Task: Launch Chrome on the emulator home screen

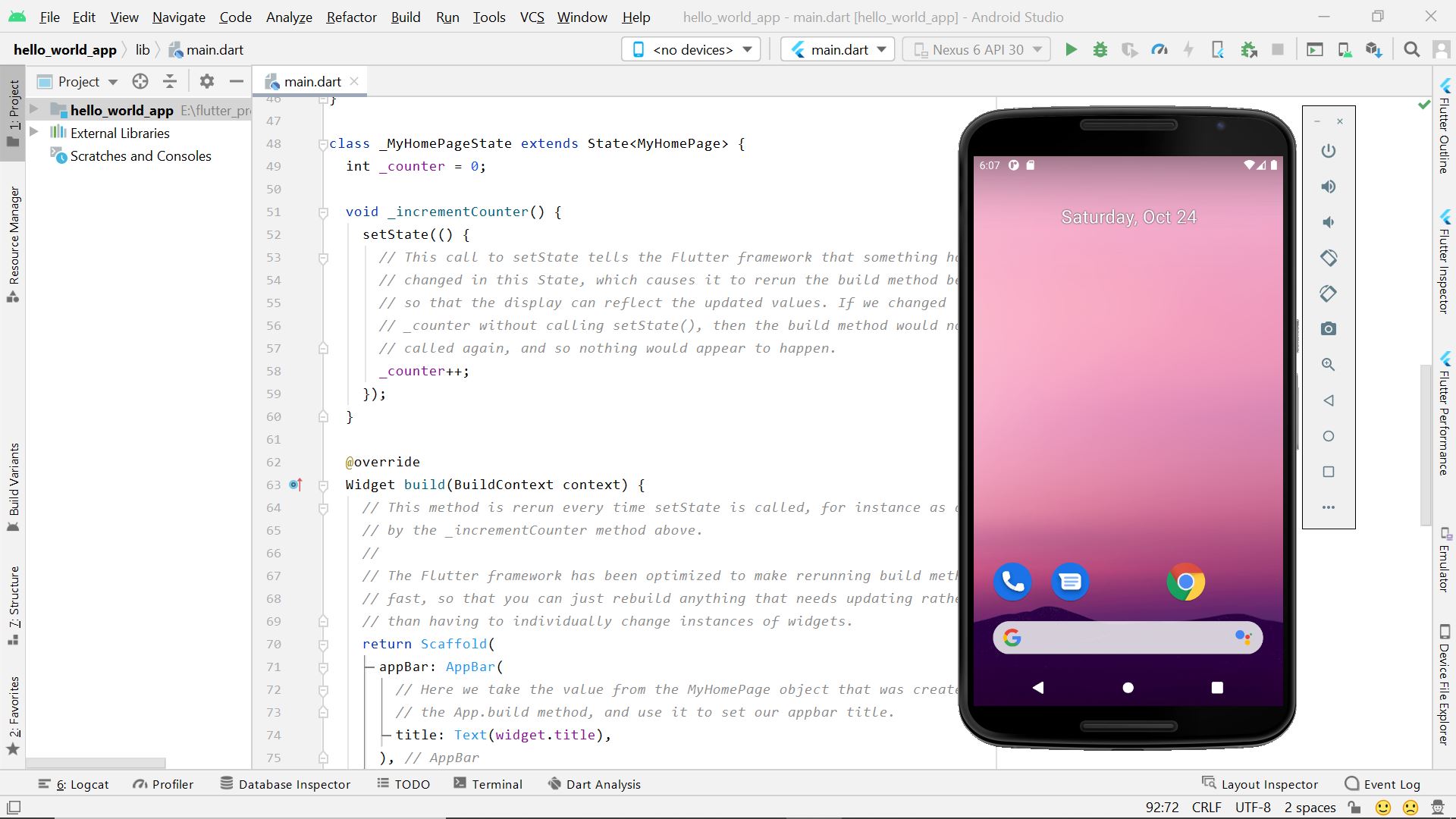Action: 1185,582
